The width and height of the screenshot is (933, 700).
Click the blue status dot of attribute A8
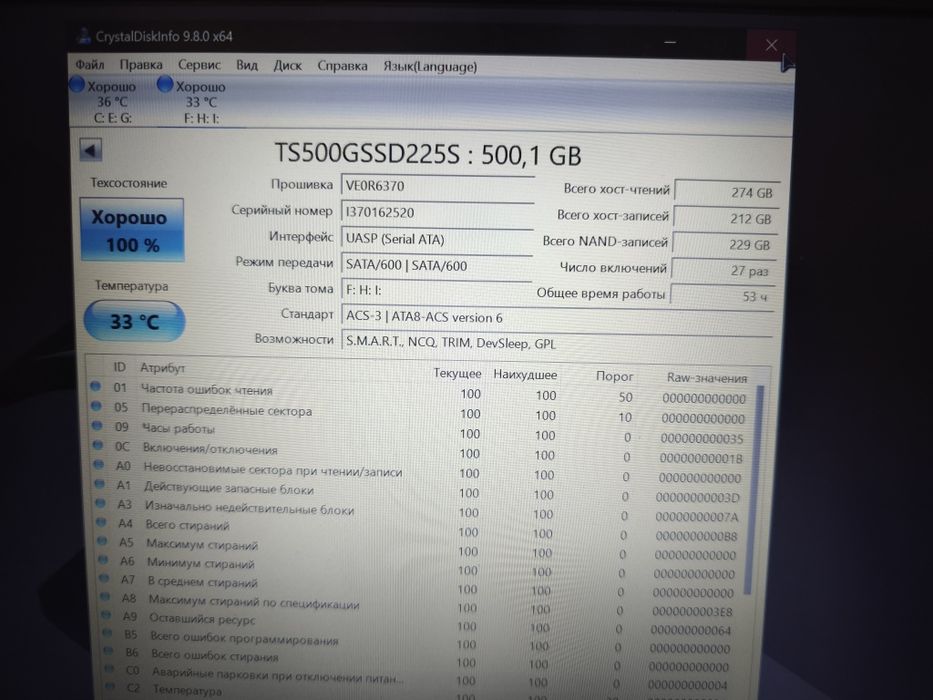pos(105,596)
